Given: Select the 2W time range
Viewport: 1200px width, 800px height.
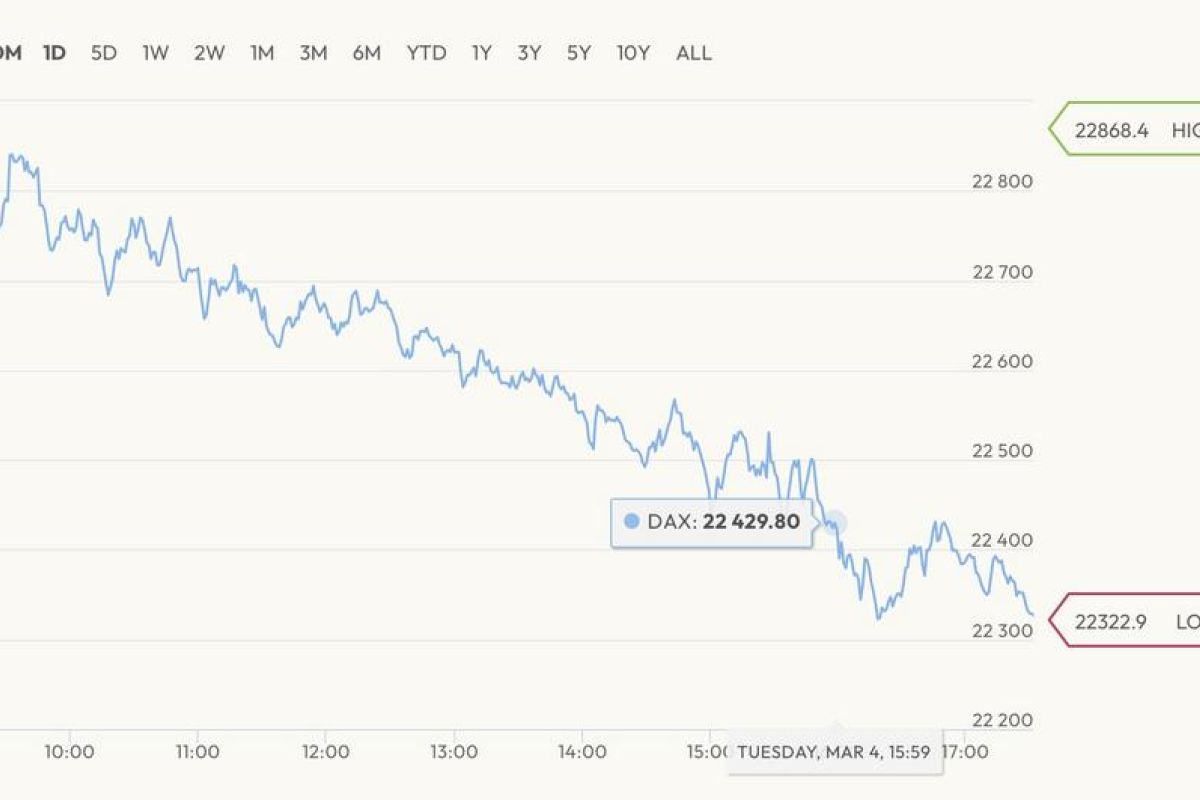Looking at the screenshot, I should coord(209,53).
